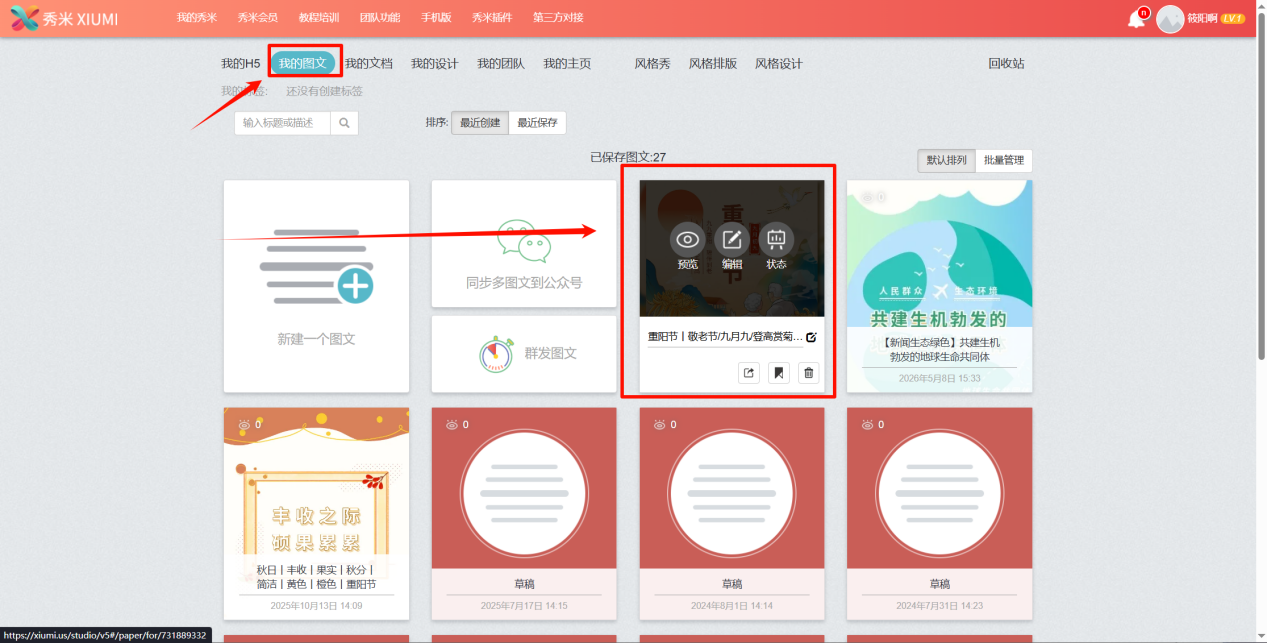1267x643 pixels.
Task: Click view-count eye icon on 丰收之际 card
Action: 244,425
